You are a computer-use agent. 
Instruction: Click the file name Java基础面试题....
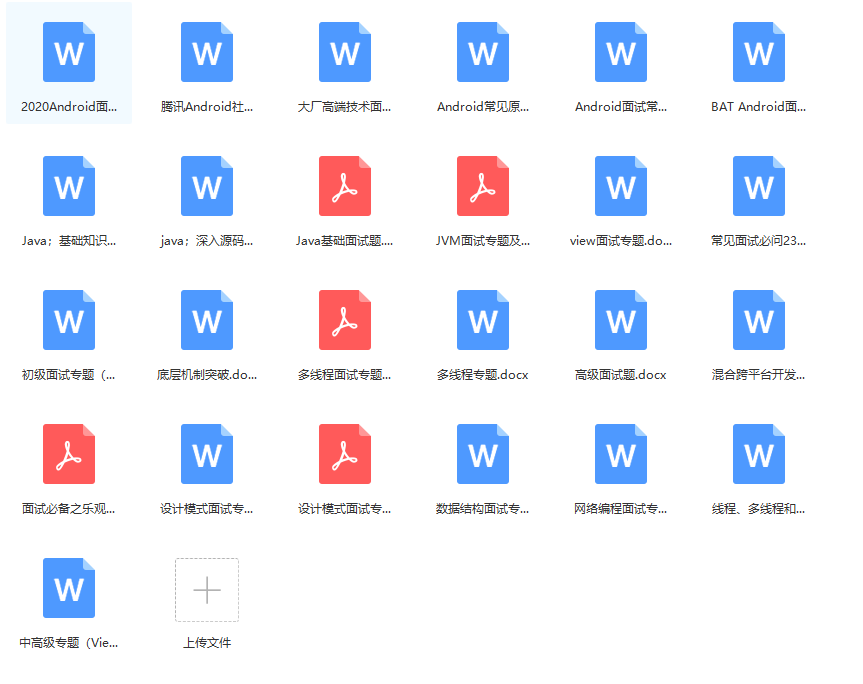point(345,240)
